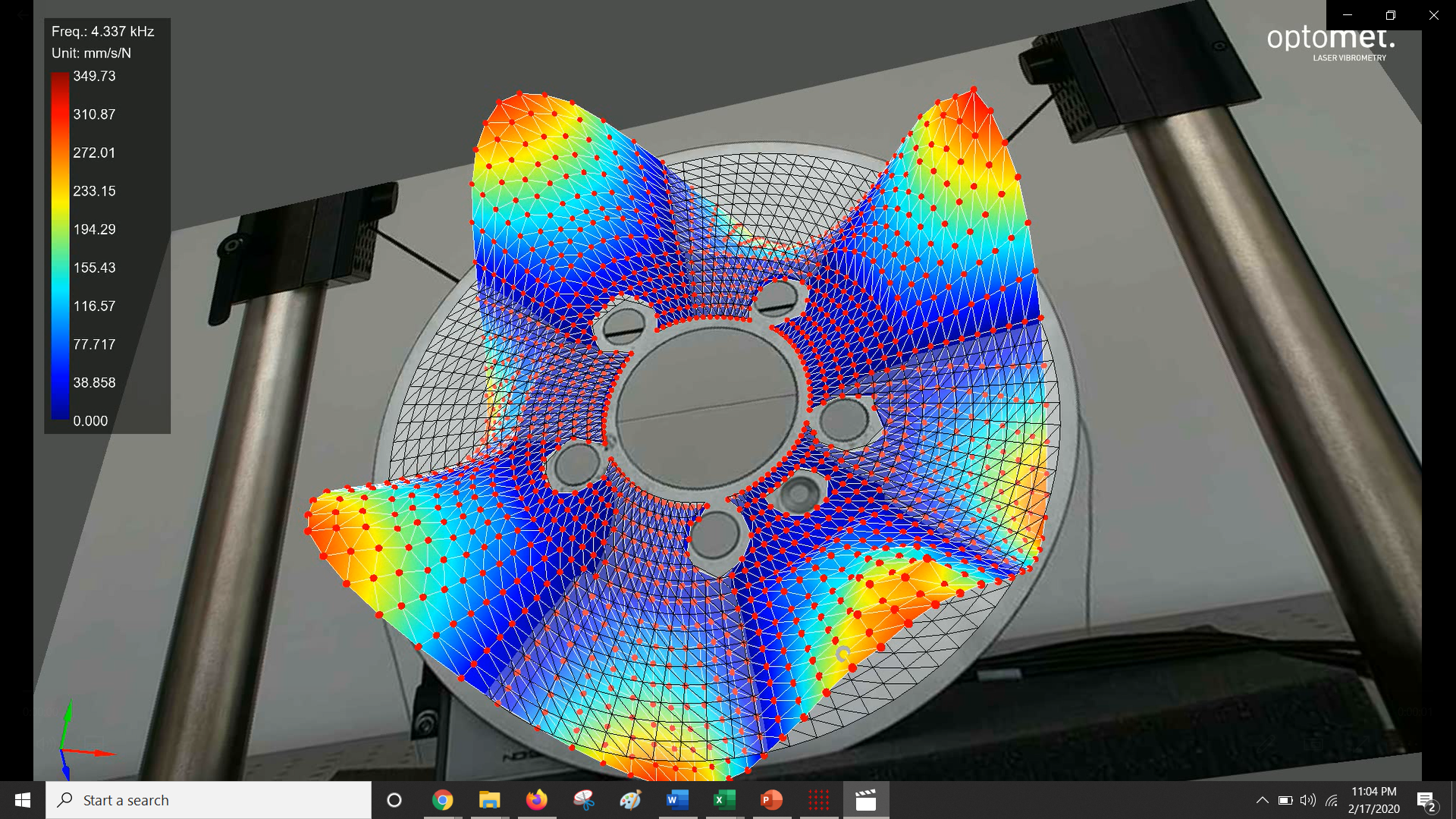
Task: Launch Firefox from the taskbar
Action: [x=537, y=800]
